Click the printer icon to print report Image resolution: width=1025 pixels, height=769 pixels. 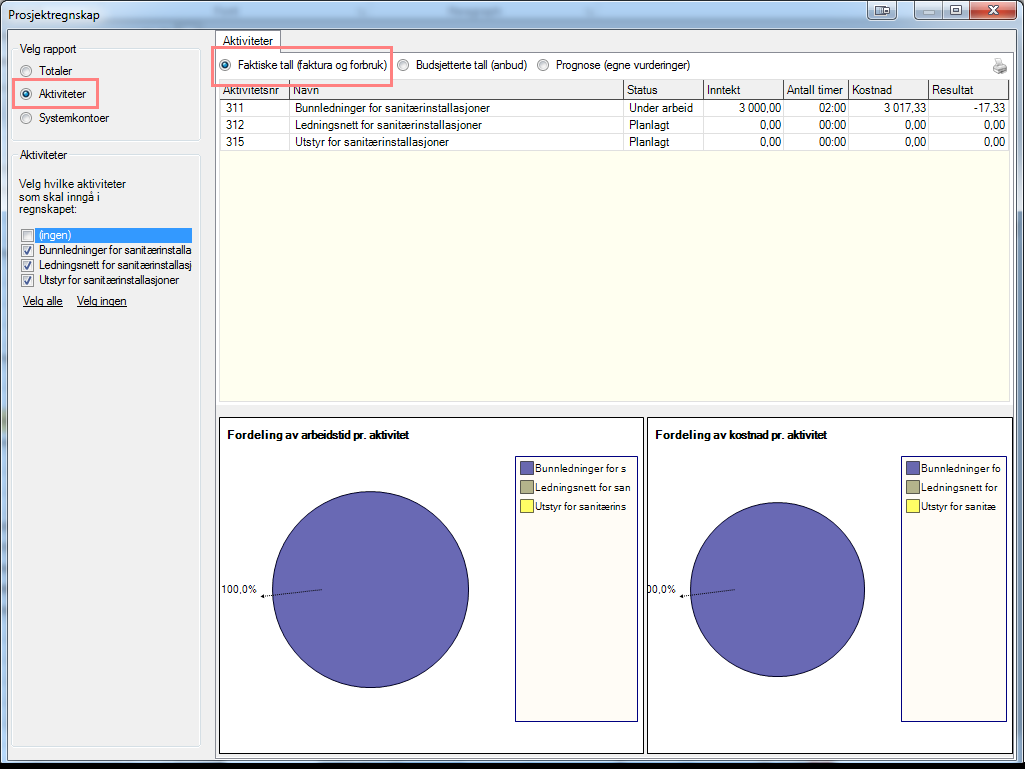[x=1000, y=65]
